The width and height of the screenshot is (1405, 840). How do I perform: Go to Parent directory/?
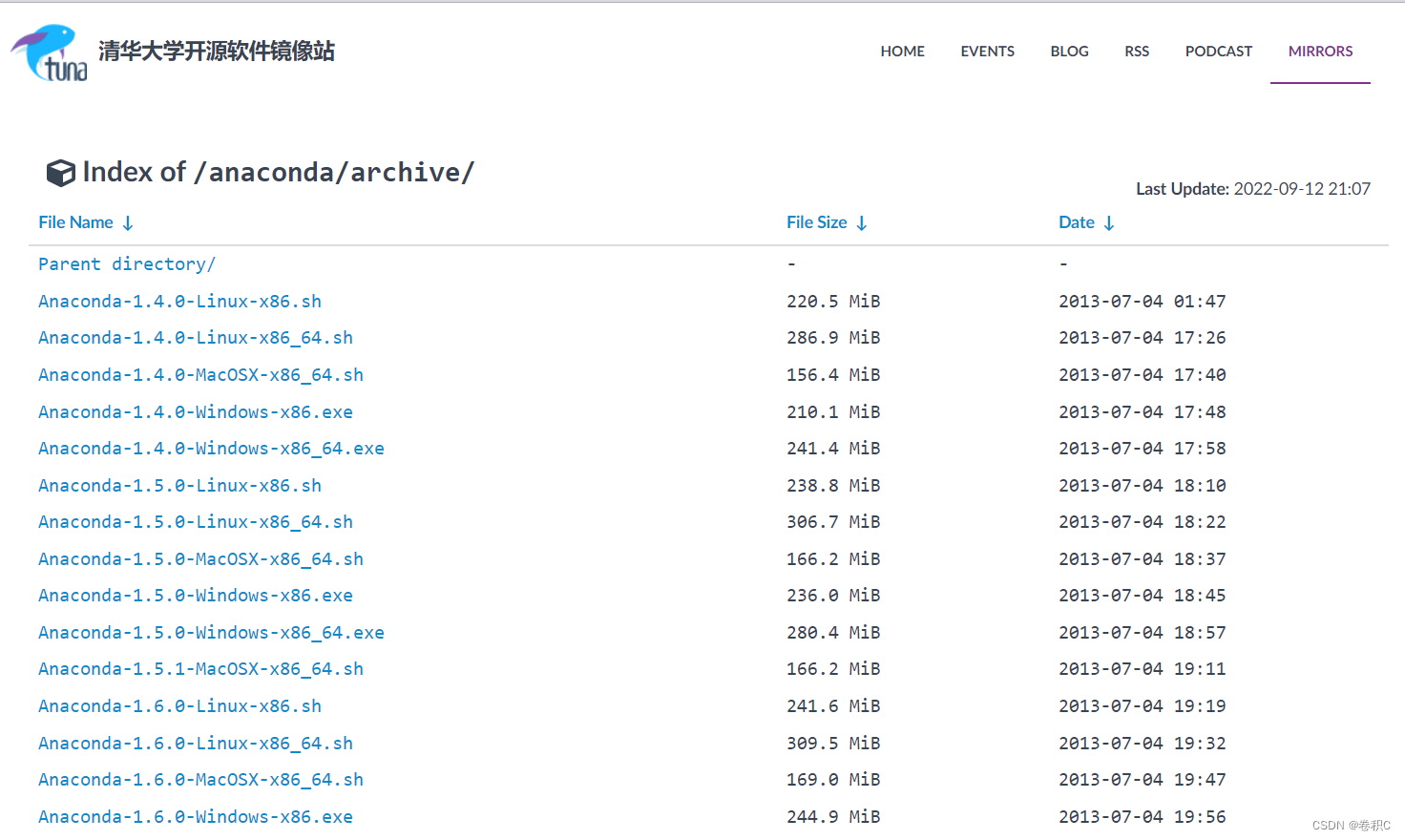point(127,264)
